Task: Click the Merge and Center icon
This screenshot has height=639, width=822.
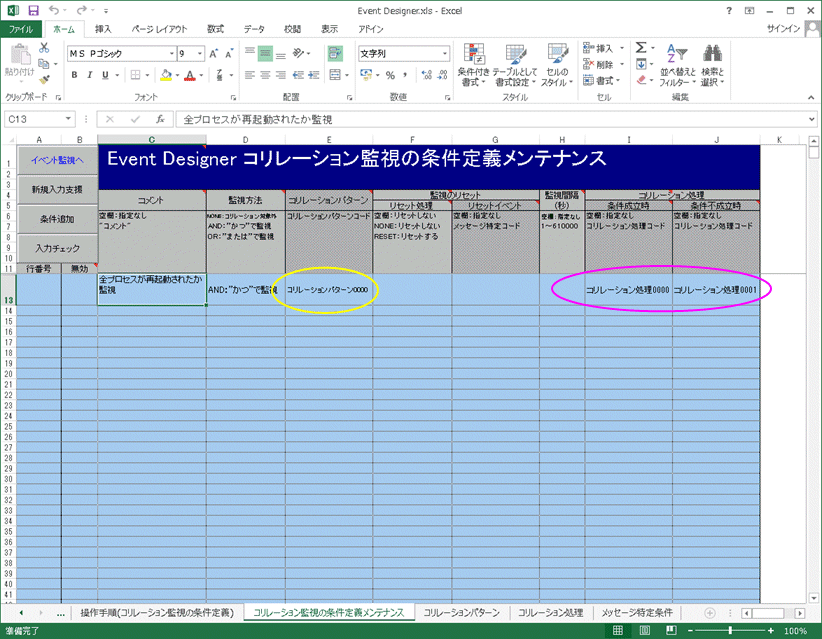Action: click(x=335, y=75)
